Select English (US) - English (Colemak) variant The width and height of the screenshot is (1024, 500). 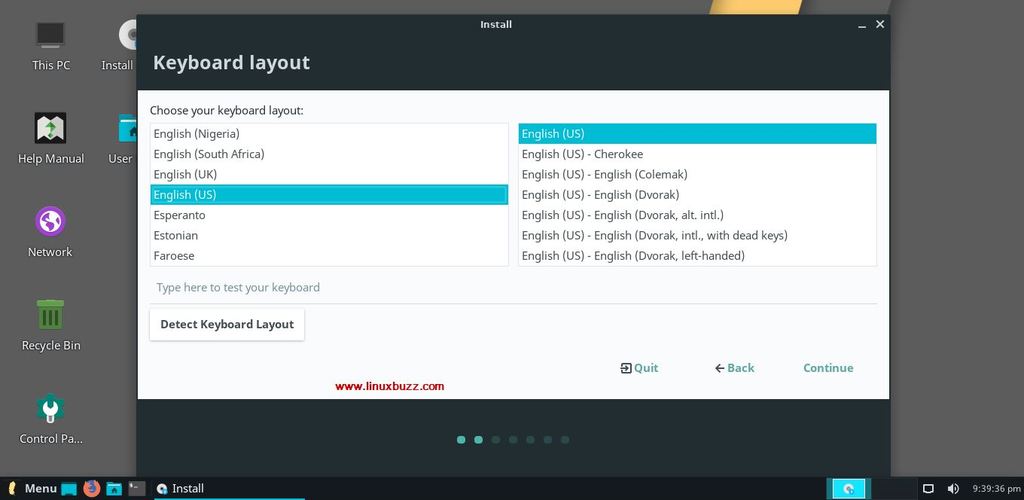[697, 174]
